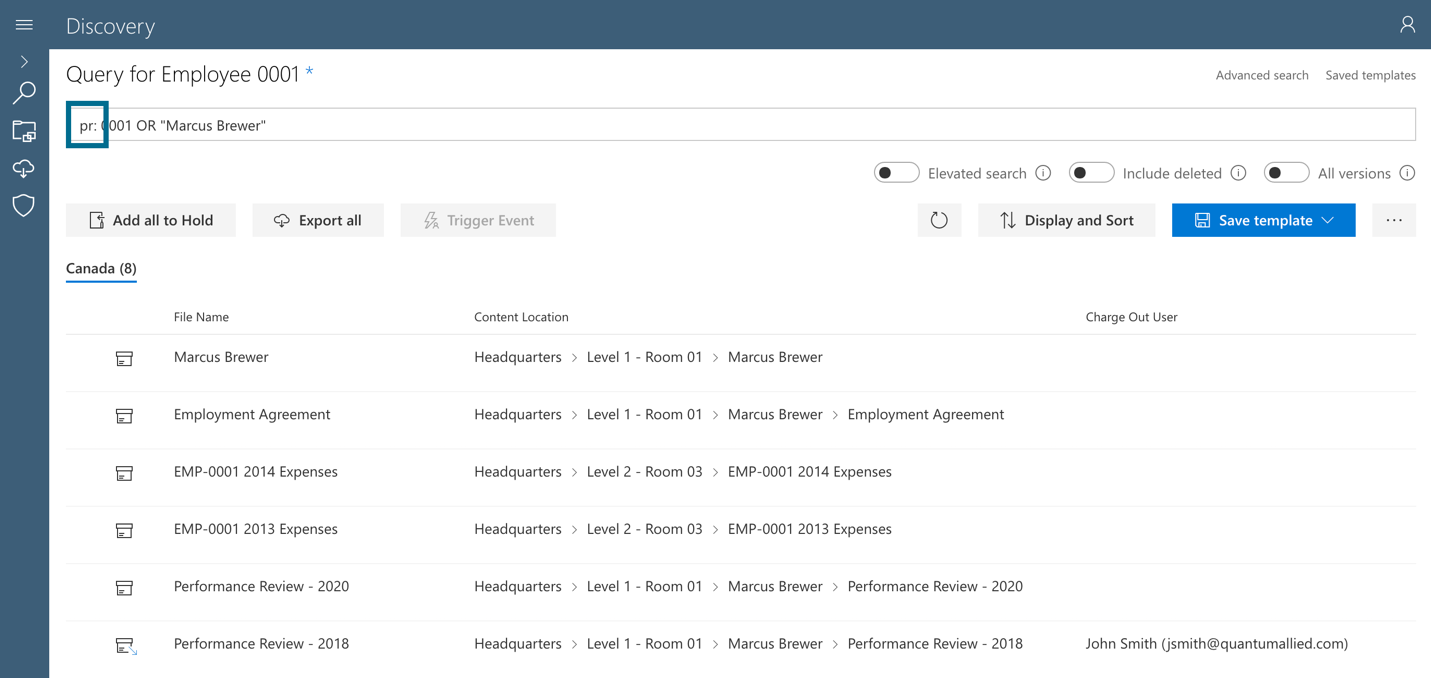The height and width of the screenshot is (678, 1431).
Task: Turn on Include deleted toggle
Action: point(1091,173)
